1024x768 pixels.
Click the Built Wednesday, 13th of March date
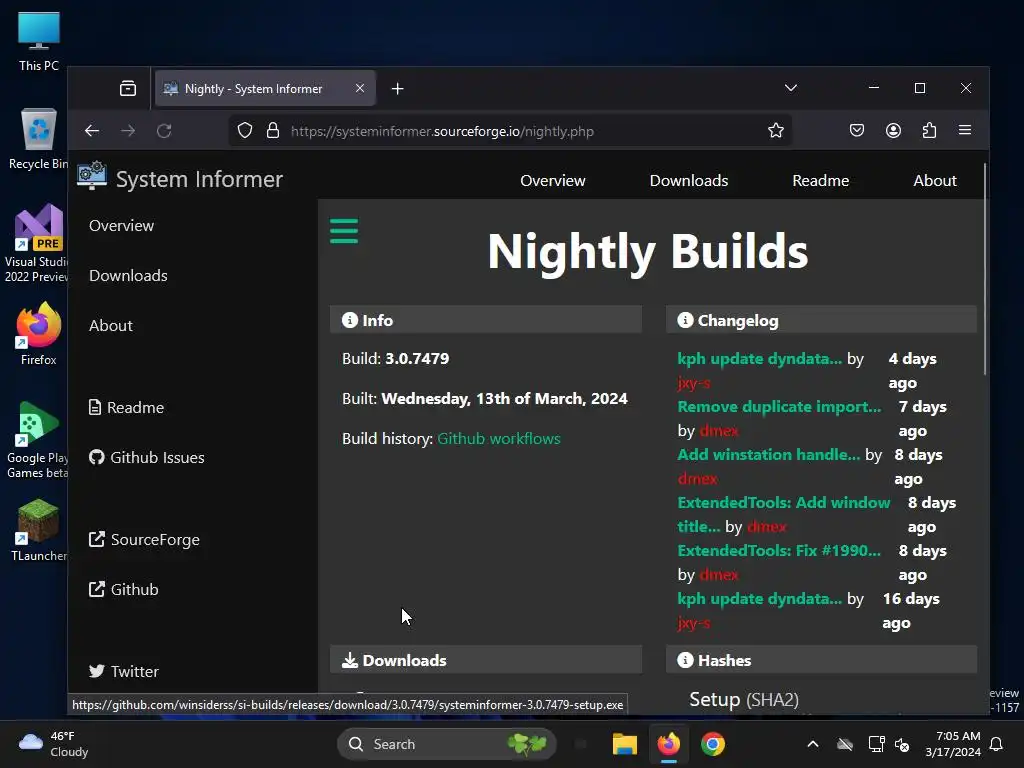(485, 398)
